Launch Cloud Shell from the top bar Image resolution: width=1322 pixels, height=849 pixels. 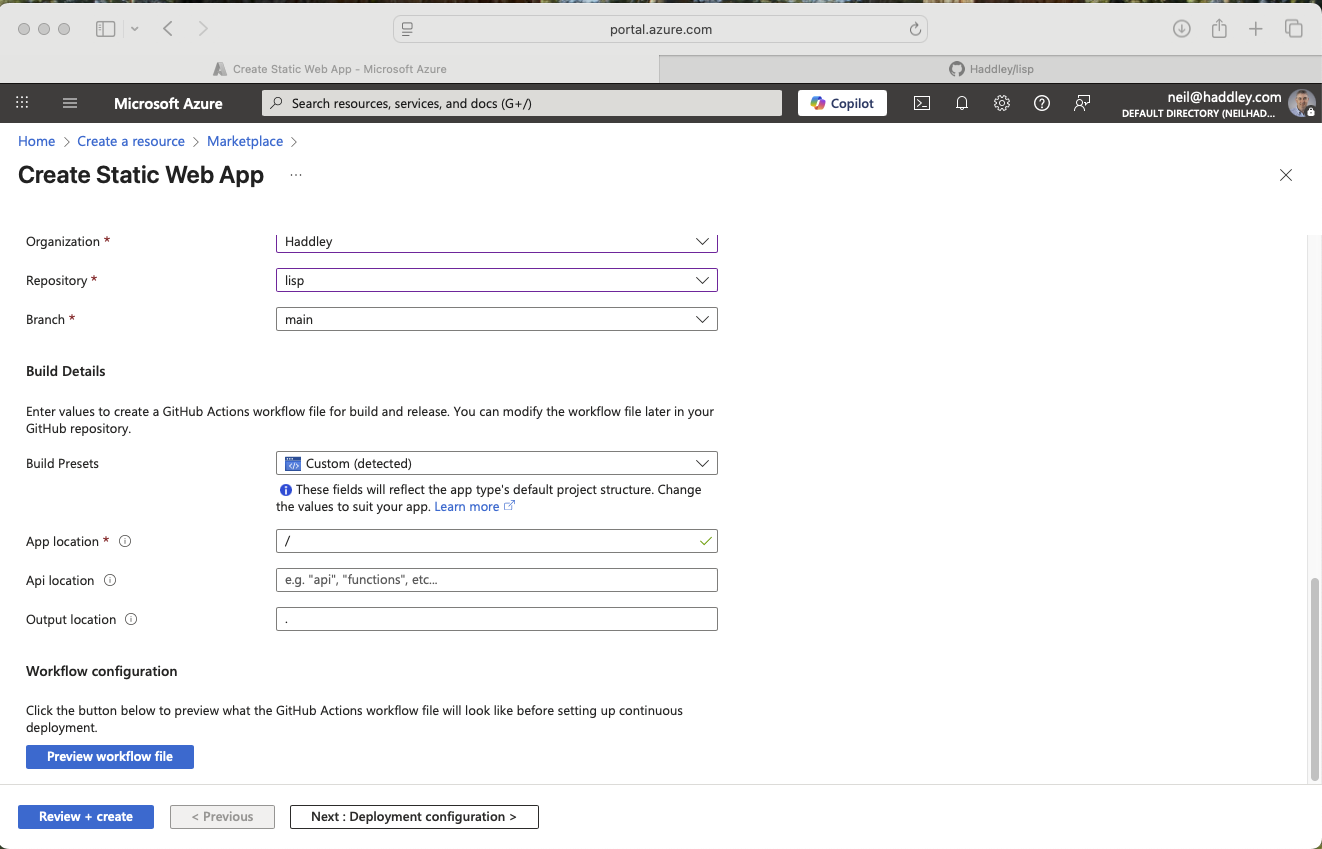(x=921, y=103)
